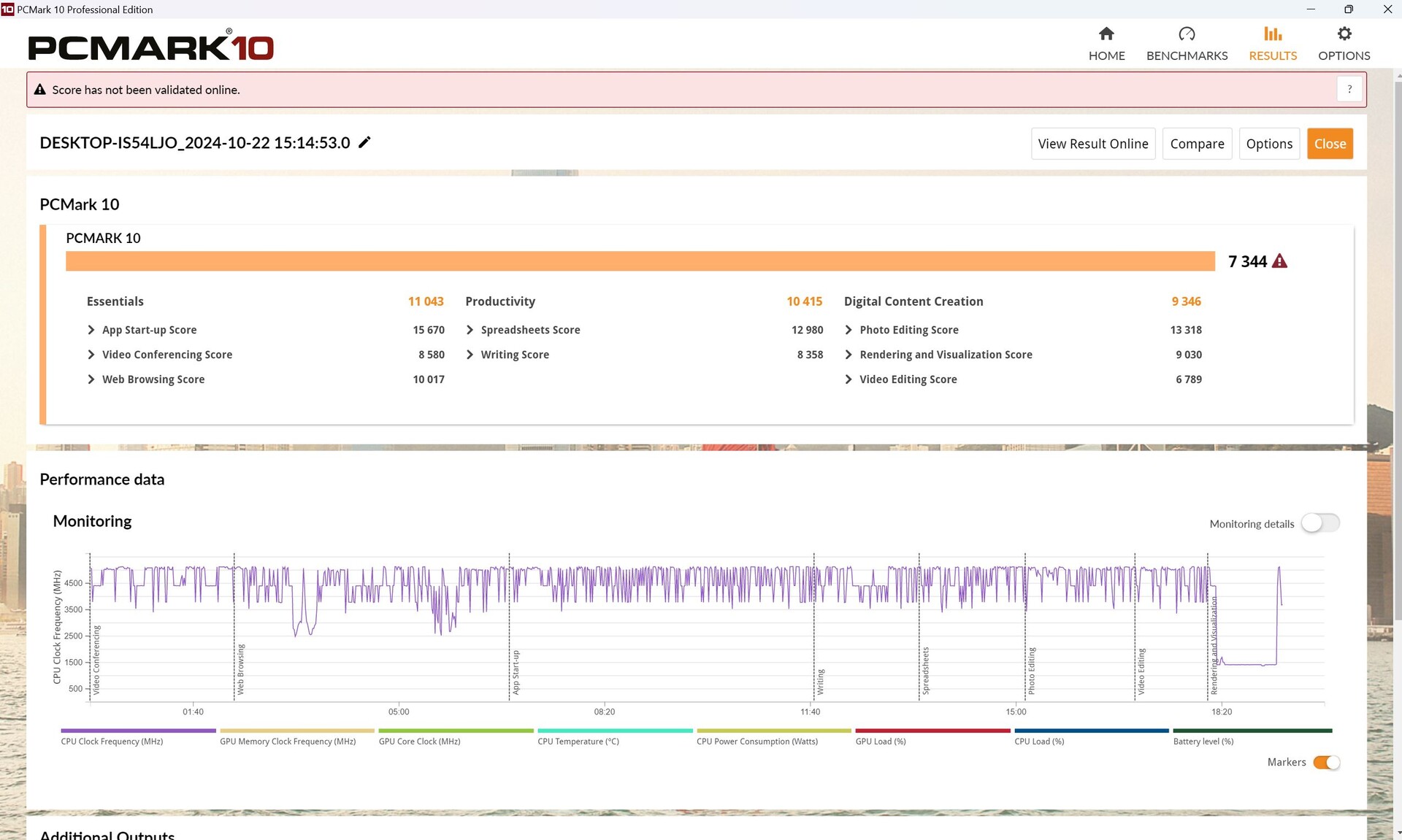The image size is (1402, 840).
Task: Select CPU Load legend swatch
Action: [x=1092, y=731]
